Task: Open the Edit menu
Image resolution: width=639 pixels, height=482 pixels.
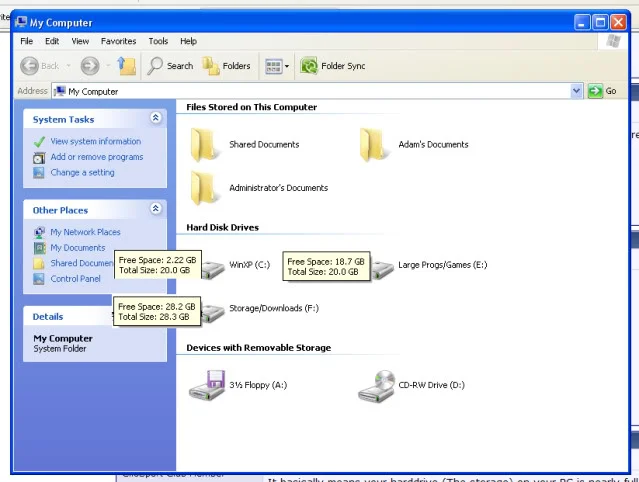Action: tap(52, 41)
